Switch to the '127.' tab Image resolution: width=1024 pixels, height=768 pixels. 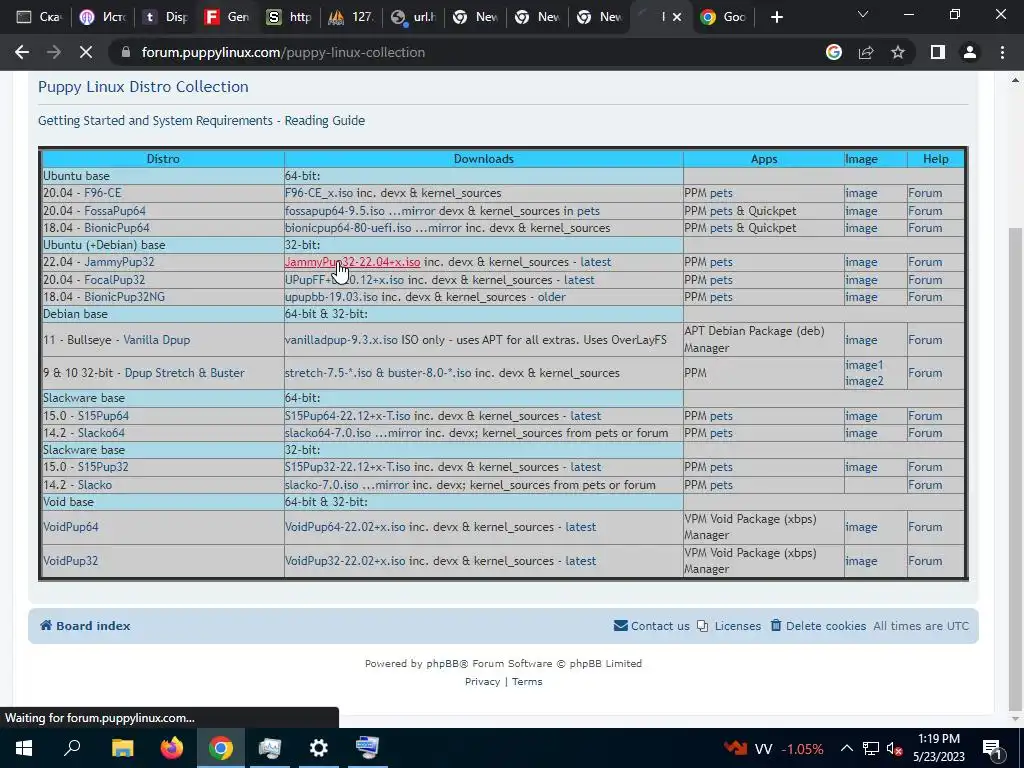pyautogui.click(x=351, y=17)
